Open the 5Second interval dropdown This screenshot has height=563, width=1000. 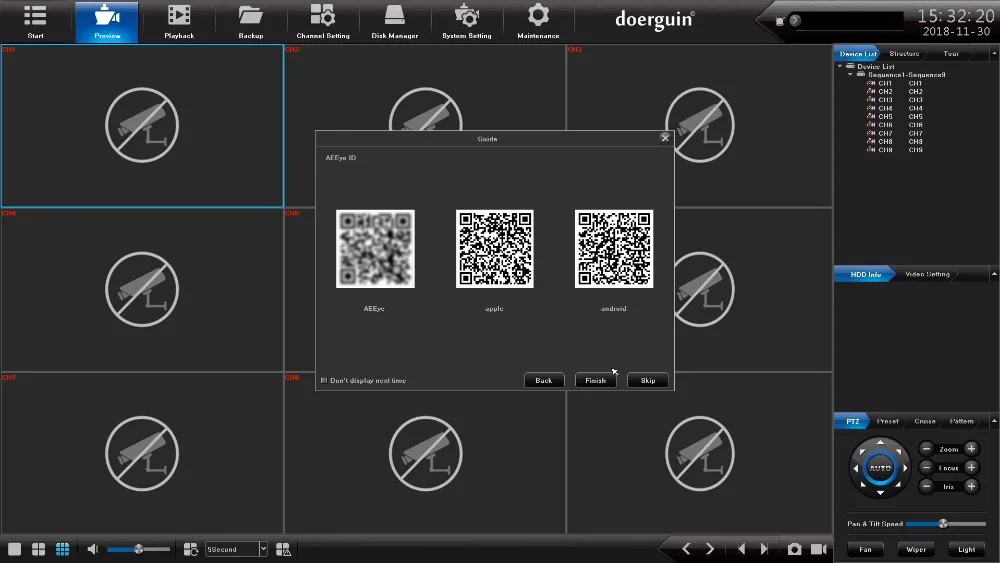(x=263, y=549)
